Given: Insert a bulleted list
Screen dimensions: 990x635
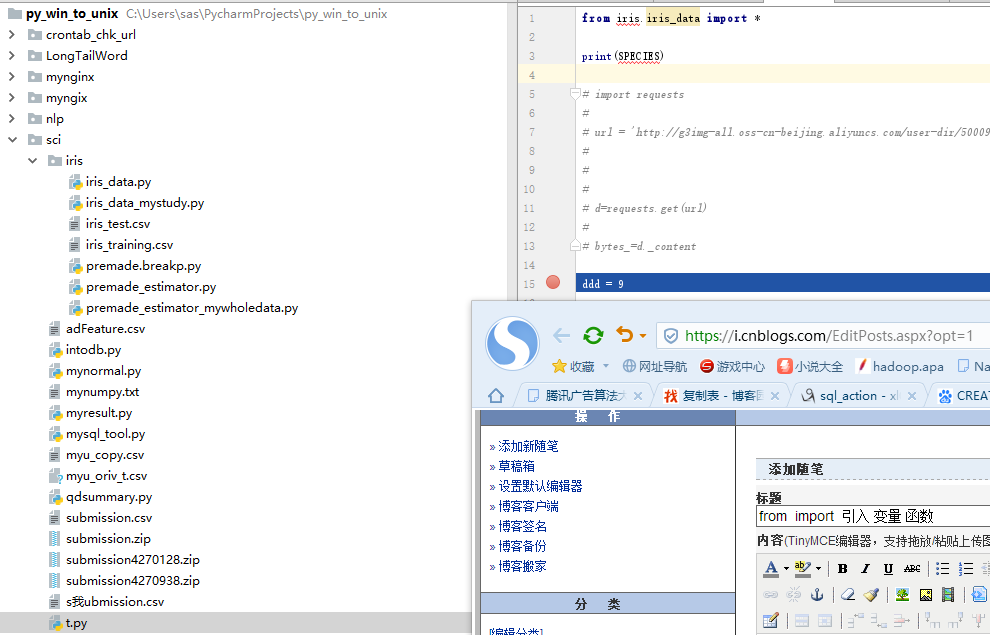Looking at the screenshot, I should (x=942, y=569).
